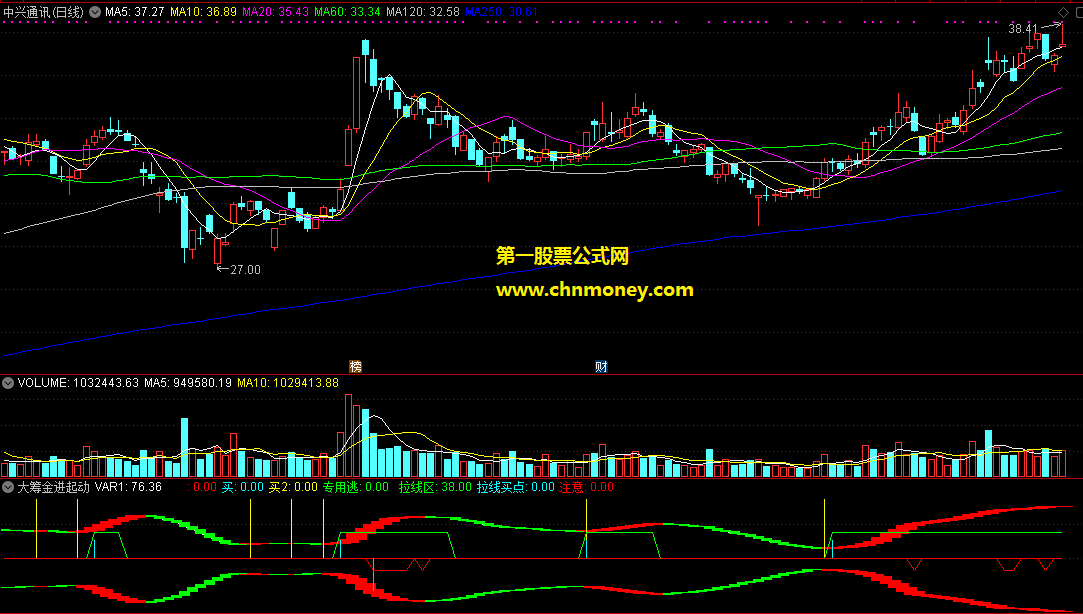Click the cyan 买: 0.00 value
The image size is (1083, 614).
242,487
